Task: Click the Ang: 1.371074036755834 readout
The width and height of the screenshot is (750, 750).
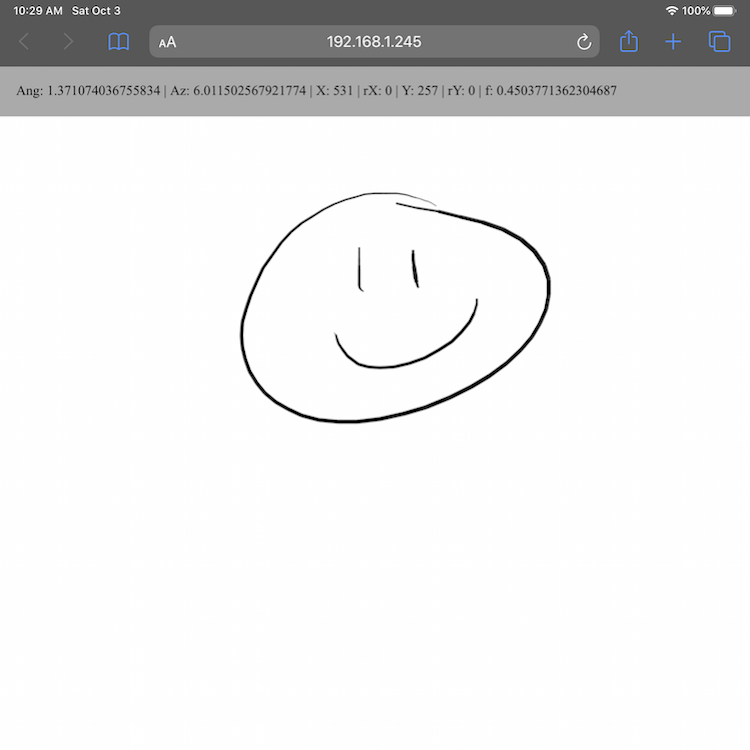Action: [88, 90]
